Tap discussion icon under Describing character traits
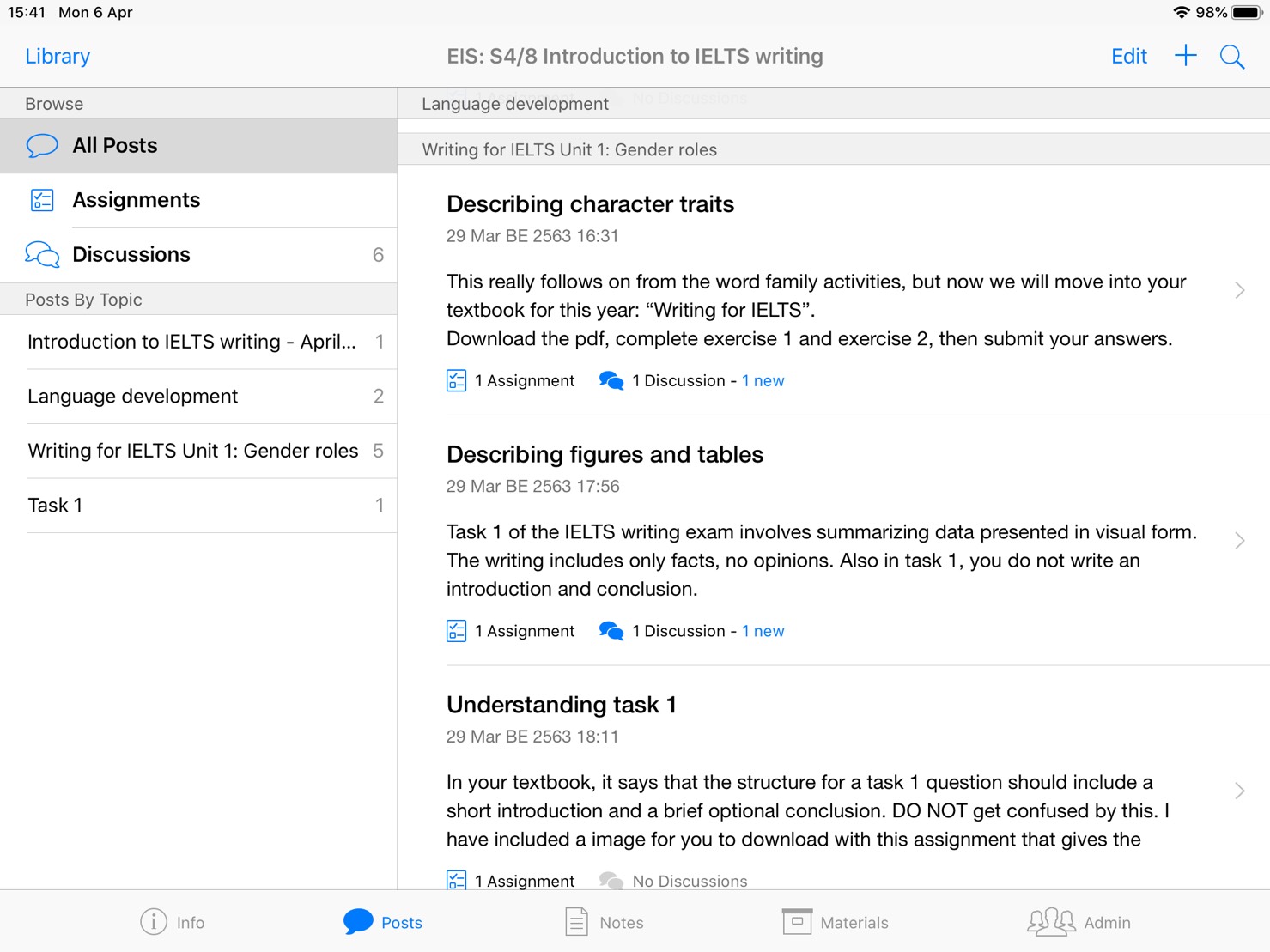Screen dimensions: 1270x952 [x=611, y=380]
